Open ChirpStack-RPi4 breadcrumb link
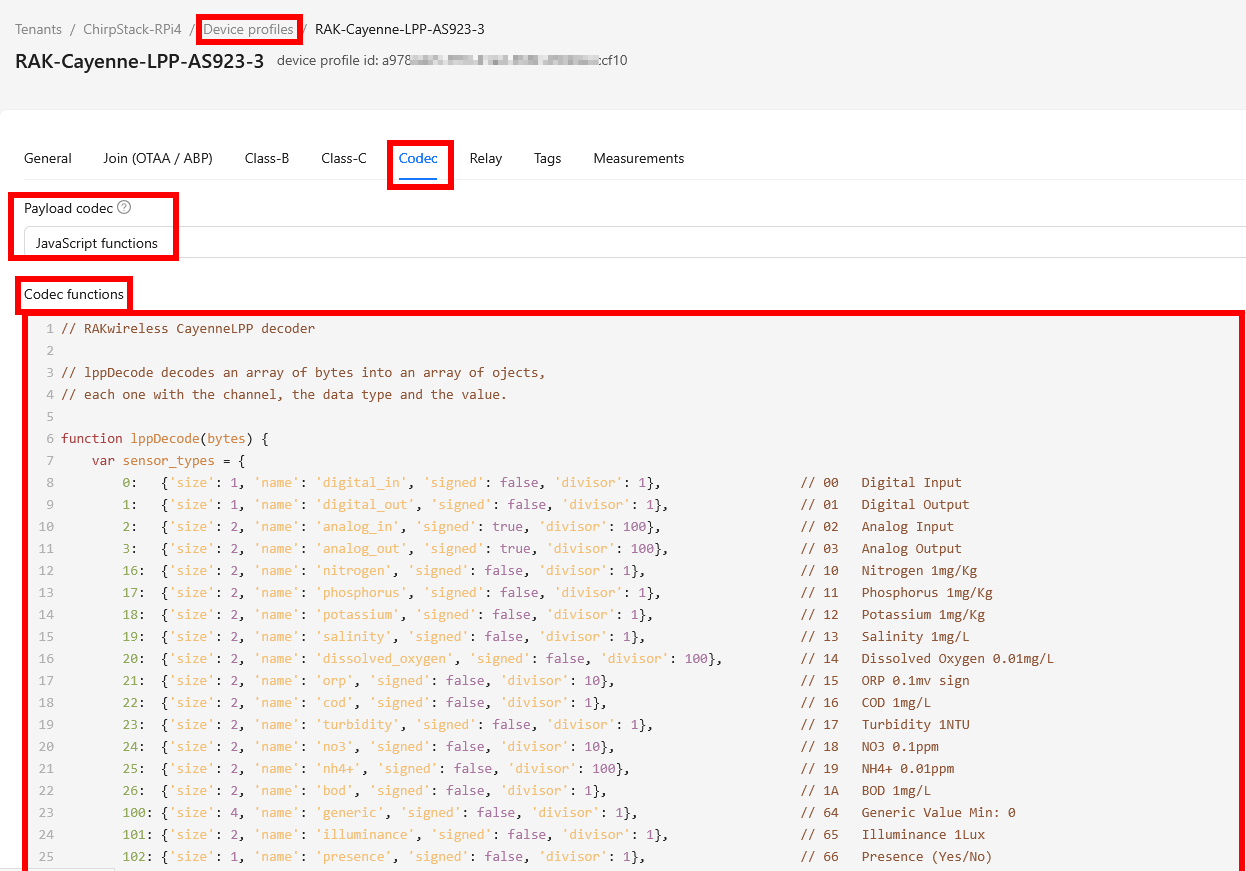Viewport: 1246px width, 871px height. click(x=132, y=29)
